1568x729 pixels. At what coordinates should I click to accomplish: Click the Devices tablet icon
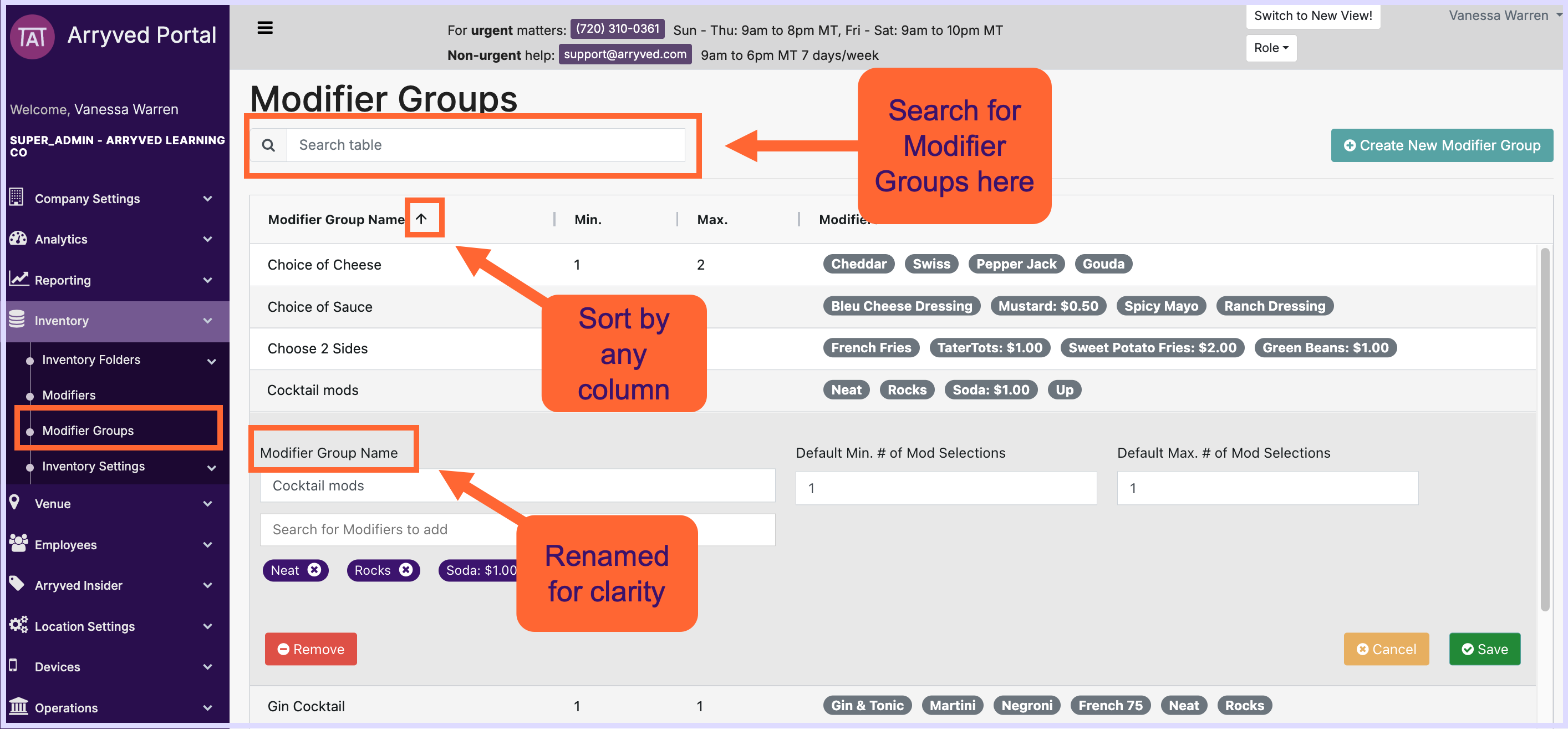coord(13,665)
